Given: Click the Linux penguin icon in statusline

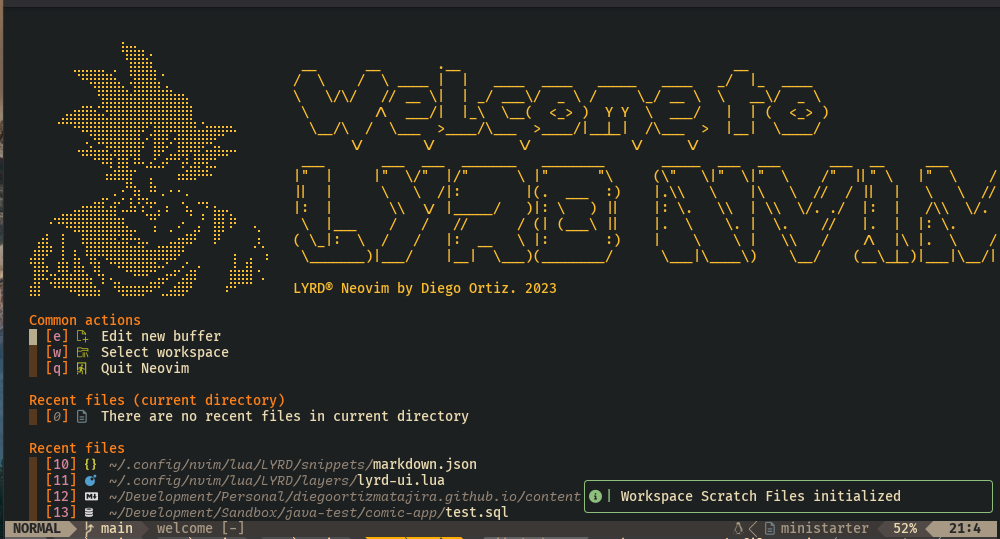Looking at the screenshot, I should (x=738, y=528).
